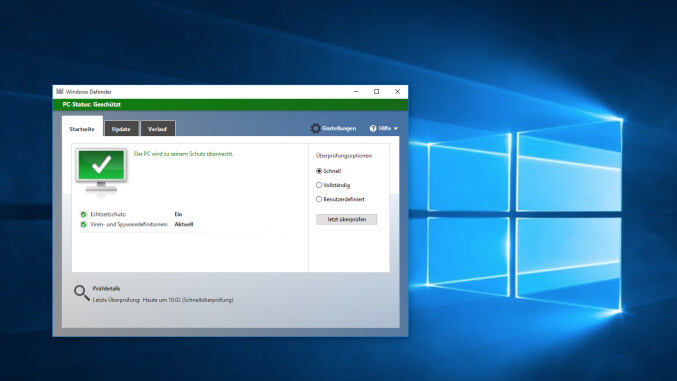Click the Viren- und Spywaredefinitionen label
Image resolution: width=677 pixels, height=381 pixels.
(129, 225)
